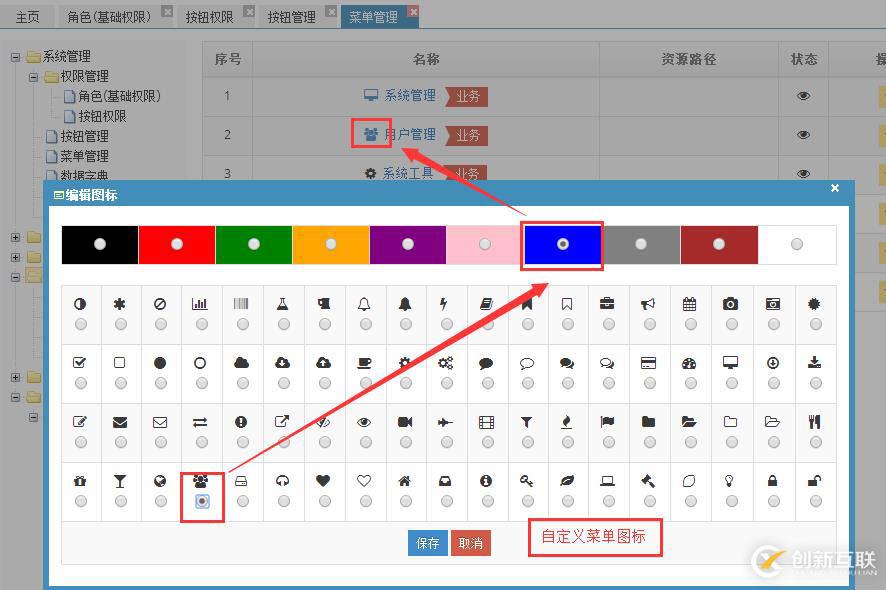Select the bar chart icon
This screenshot has width=886, height=590.
[x=199, y=304]
